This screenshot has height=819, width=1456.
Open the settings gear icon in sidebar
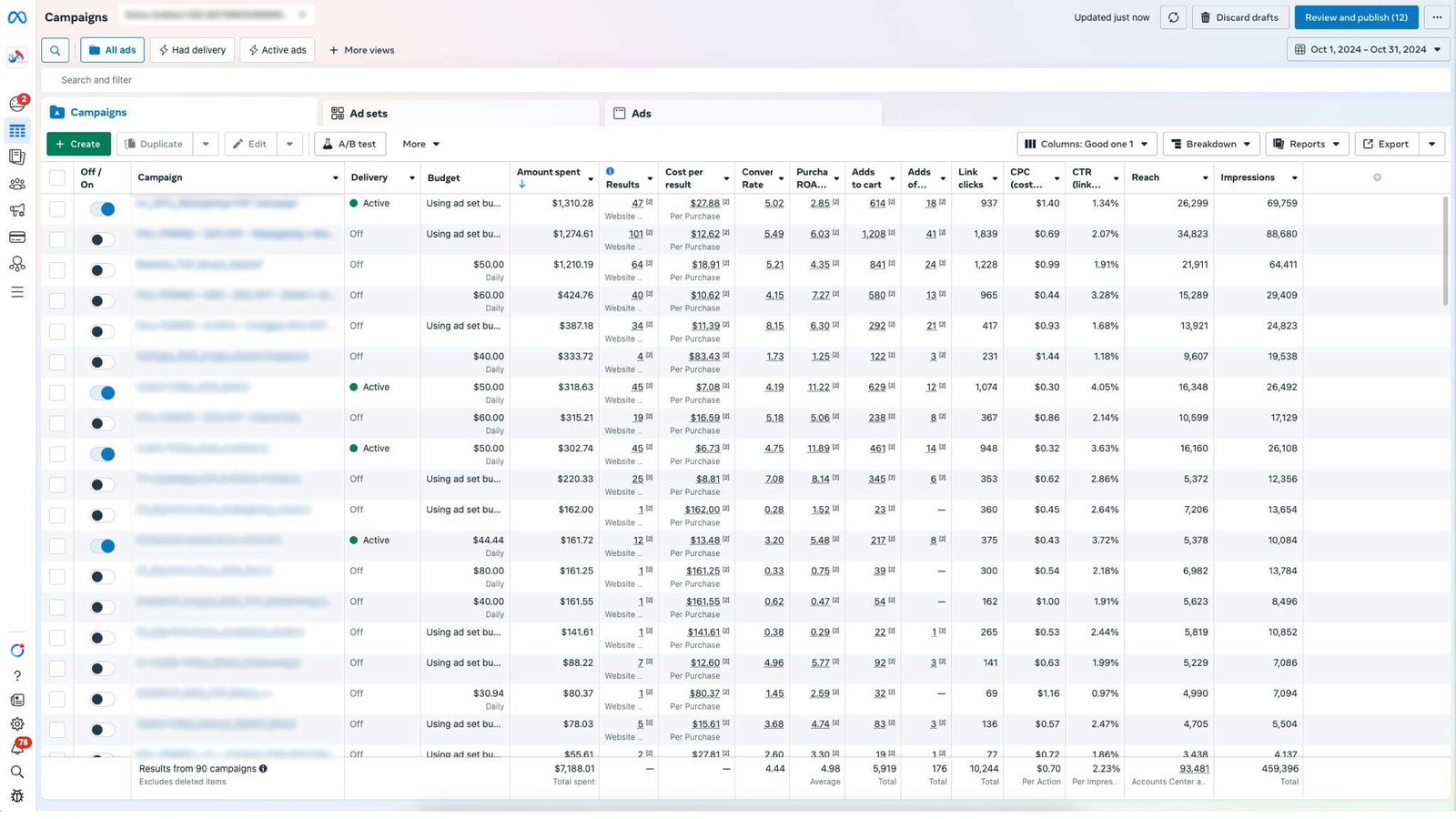coord(16,724)
